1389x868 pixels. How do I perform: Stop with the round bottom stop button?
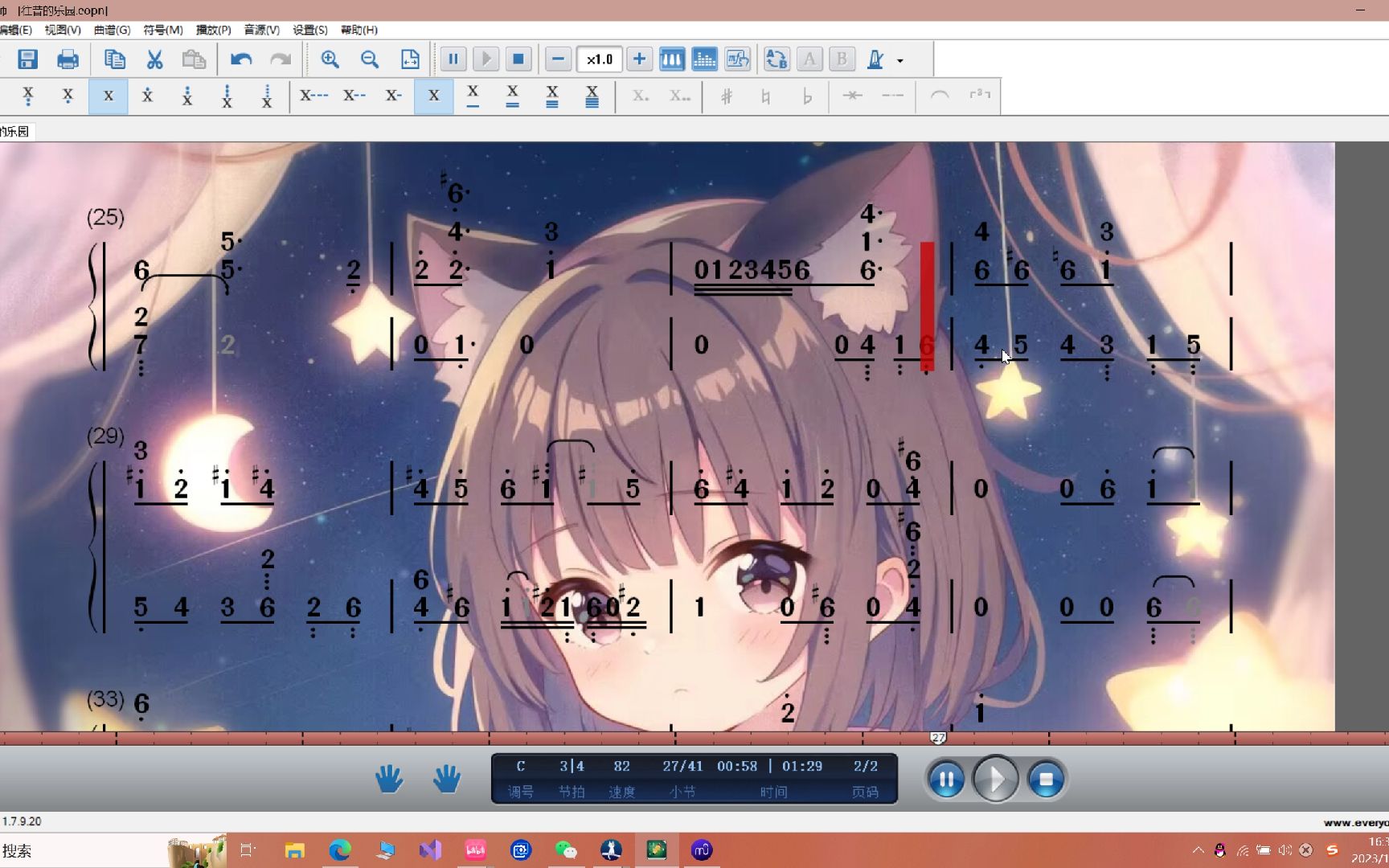(1046, 779)
